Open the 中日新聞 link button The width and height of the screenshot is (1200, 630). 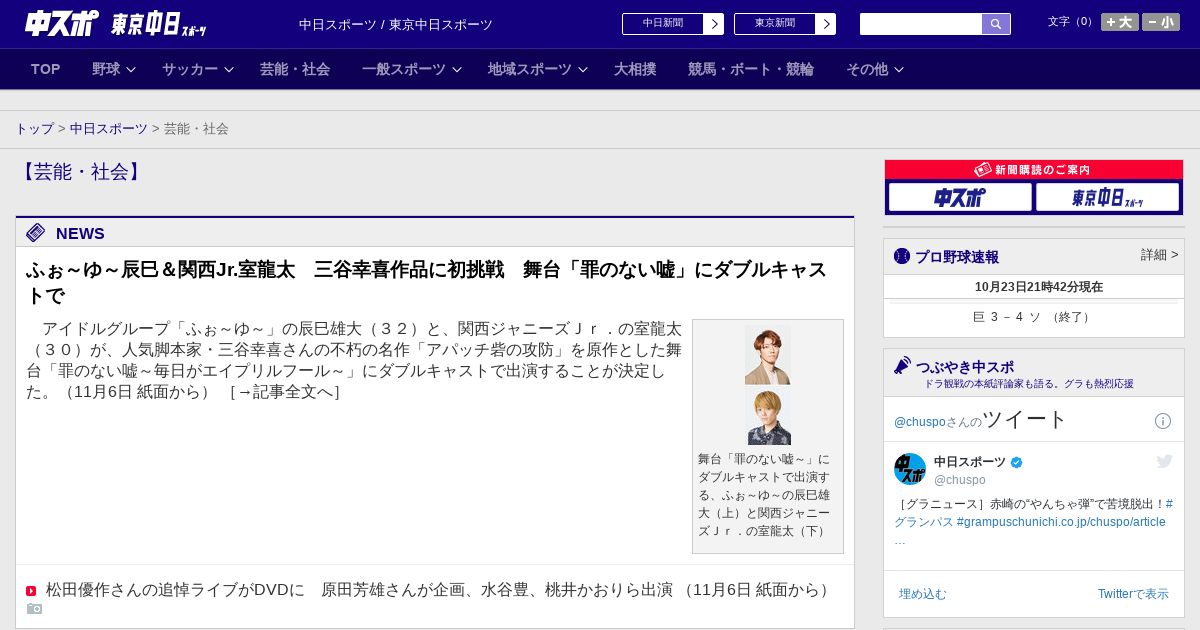click(x=663, y=24)
